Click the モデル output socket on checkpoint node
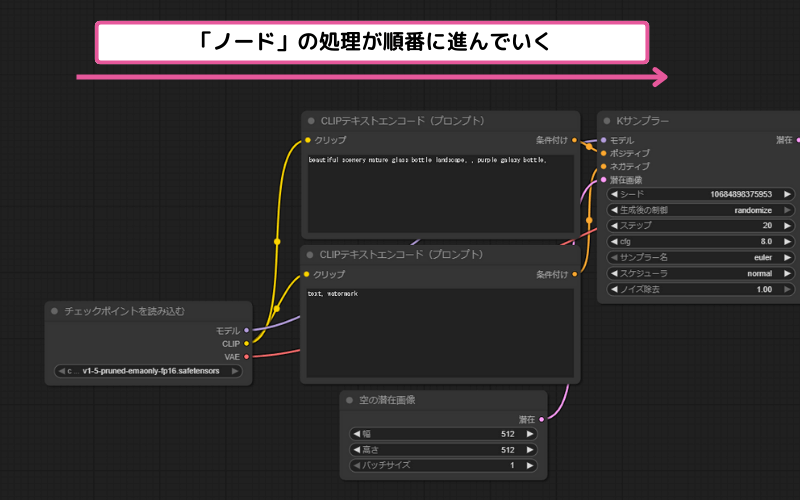Screen dimensions: 800x500 246,331
